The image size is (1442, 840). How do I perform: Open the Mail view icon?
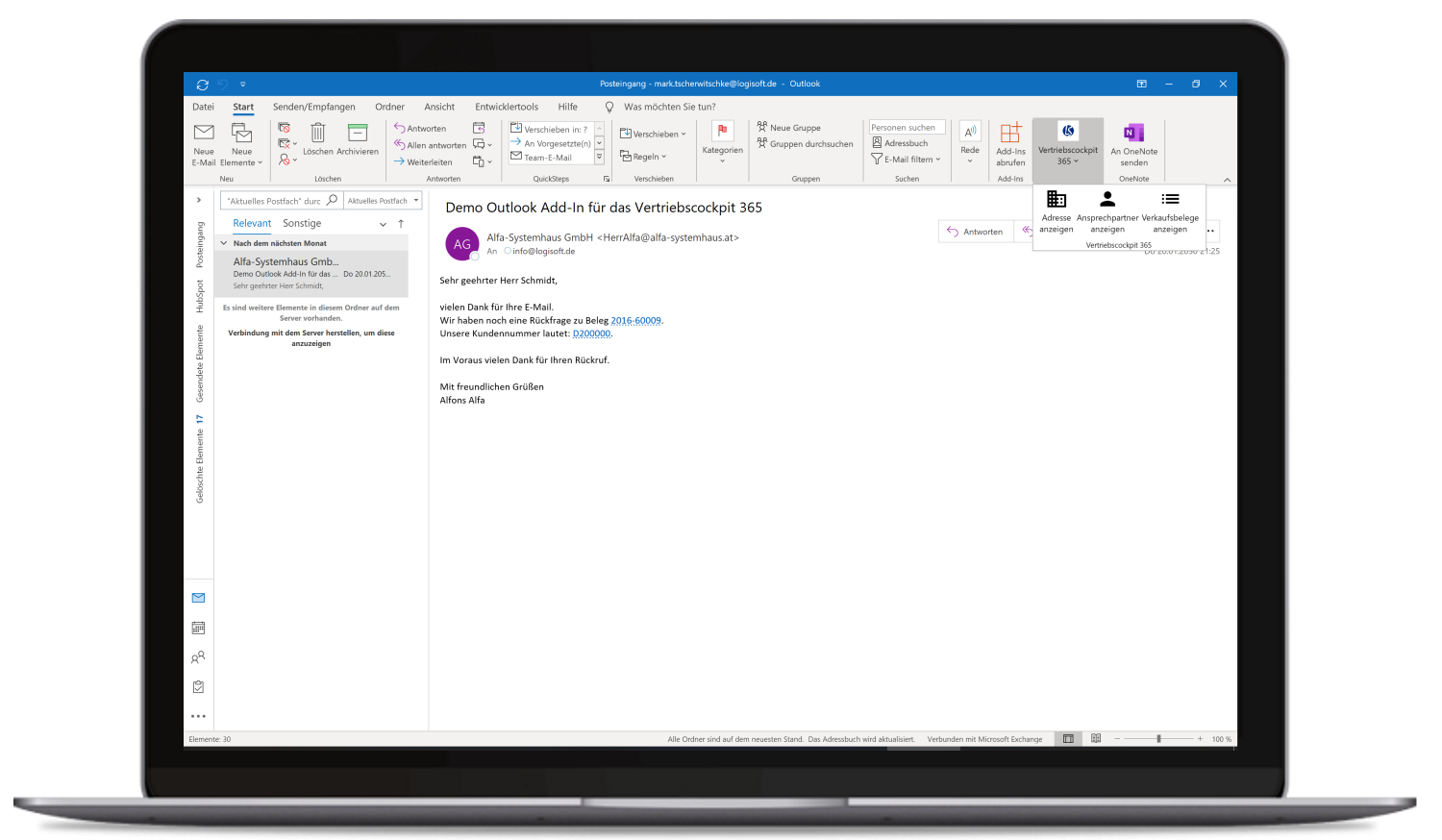click(198, 598)
